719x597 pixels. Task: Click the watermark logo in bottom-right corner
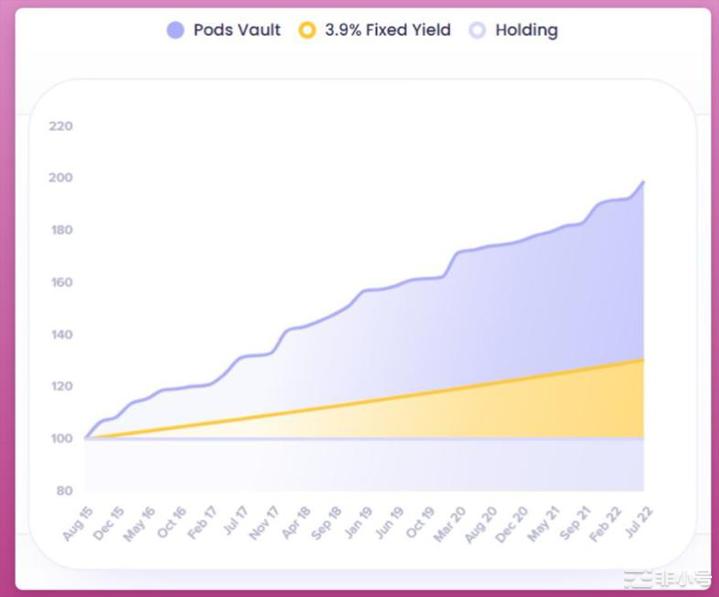(x=667, y=579)
